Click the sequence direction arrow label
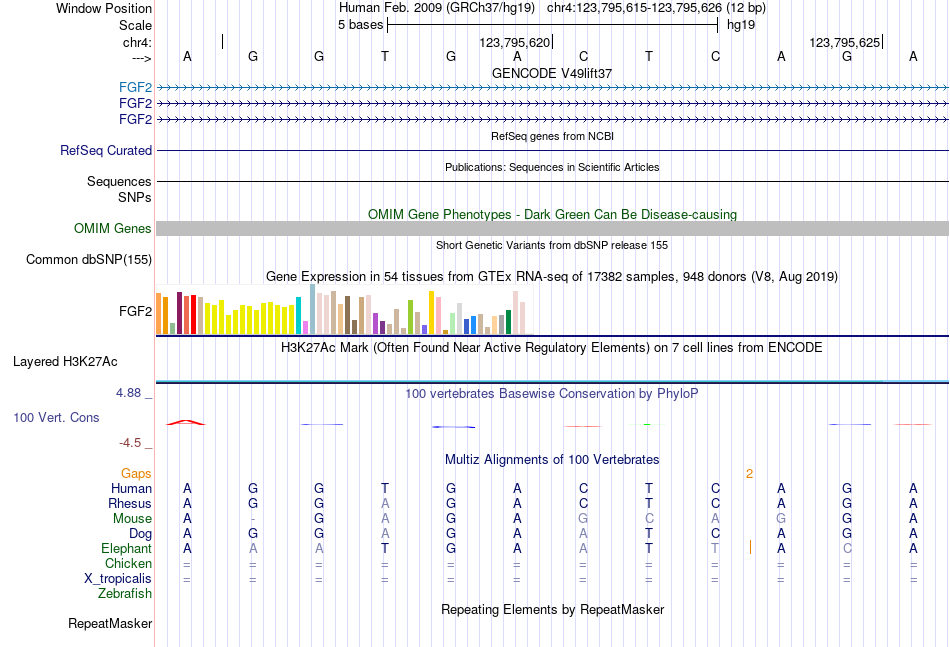Screen dimensions: 950x647 coord(141,58)
